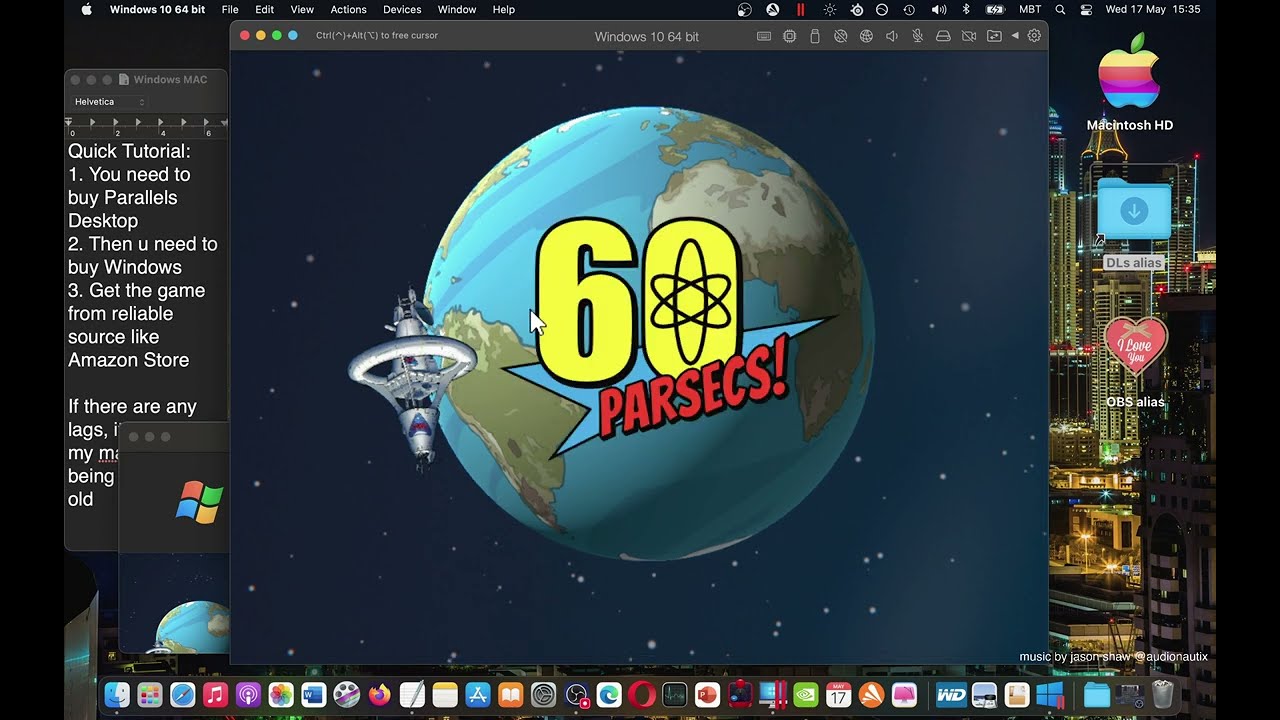Open the keyboard icon in VM toolbar
This screenshot has width=1280, height=720.
coord(764,36)
